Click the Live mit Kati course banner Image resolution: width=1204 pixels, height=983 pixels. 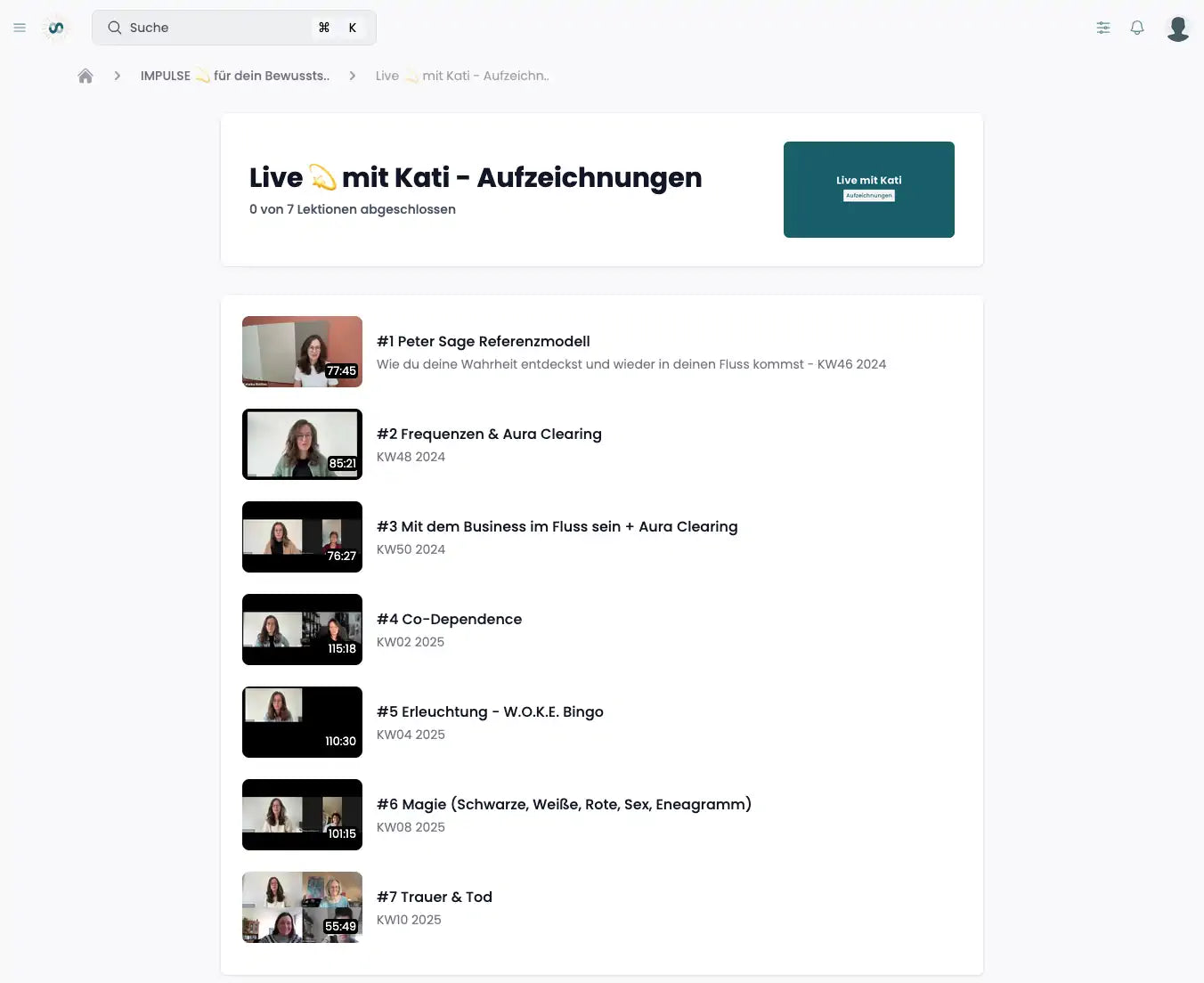click(868, 190)
